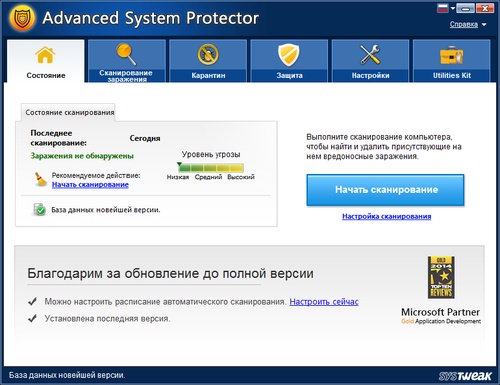
Task: Click the Advanced System Protector shield logo
Action: [22, 18]
